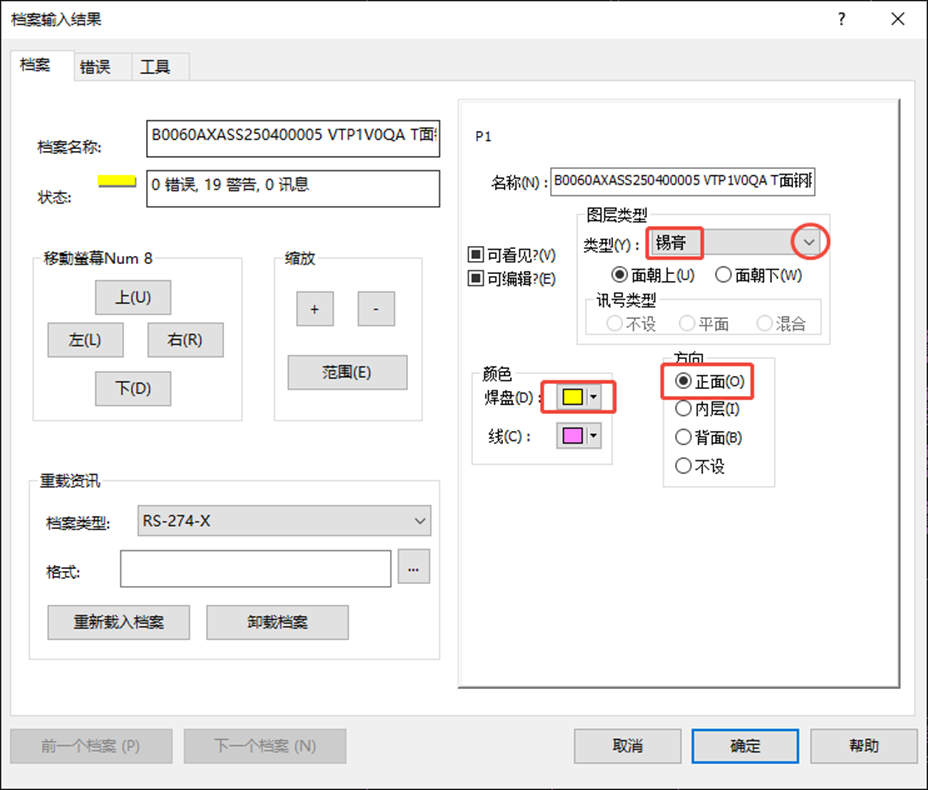
Task: Pick the yellow 焊盘 color swatch
Action: (572, 397)
